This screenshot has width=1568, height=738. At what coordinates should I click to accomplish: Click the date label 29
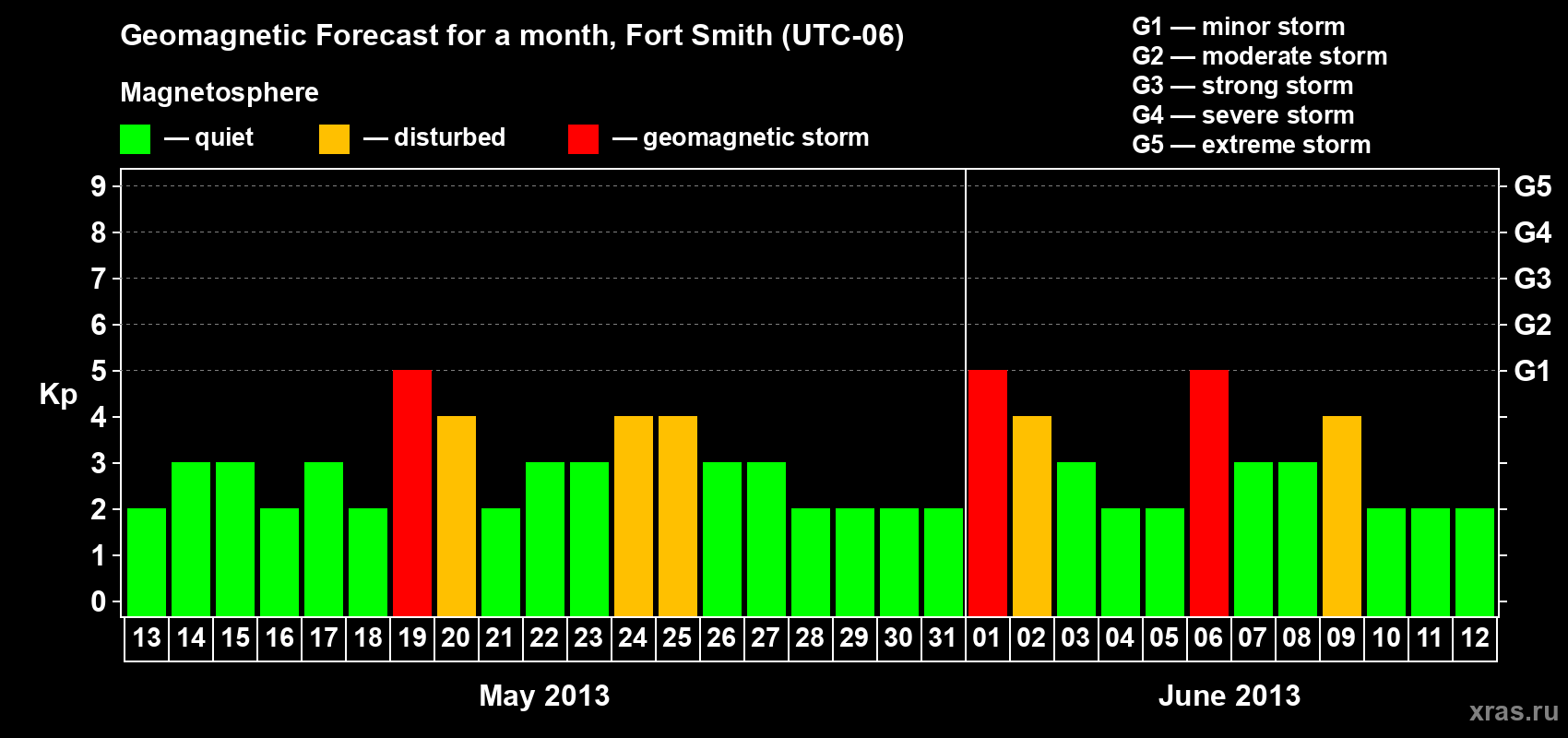tap(854, 637)
